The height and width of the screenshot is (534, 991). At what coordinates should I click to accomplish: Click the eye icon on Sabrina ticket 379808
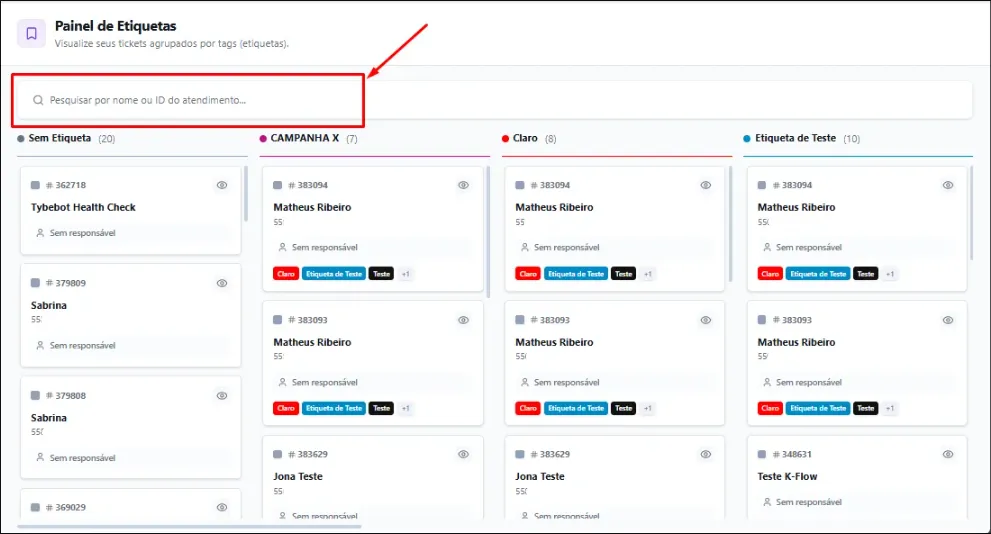point(222,396)
